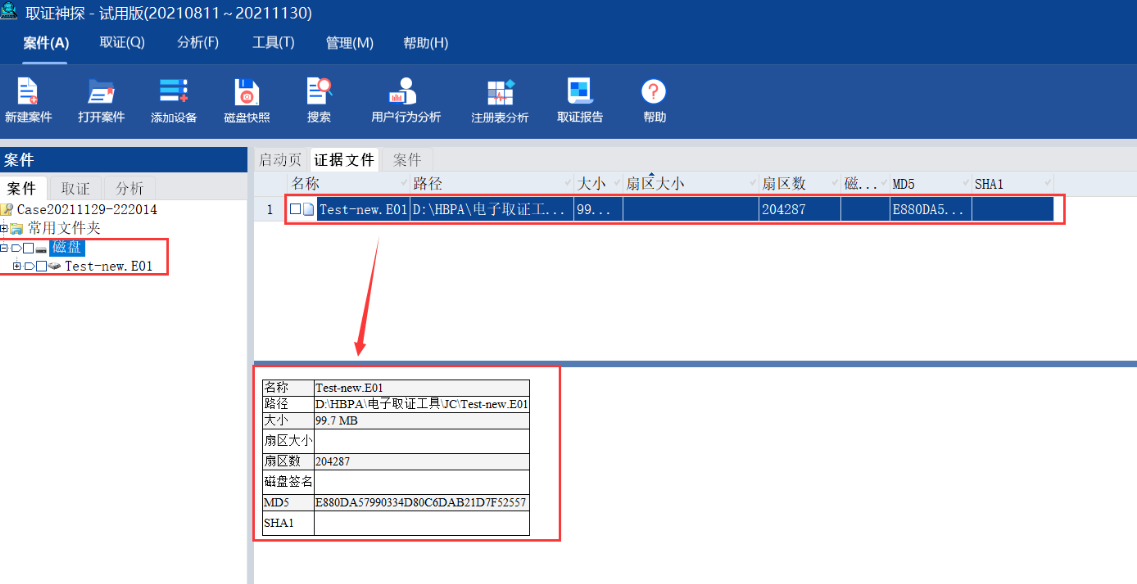Open the 名称 column filter dropdown
This screenshot has height=584, width=1137.
(x=404, y=182)
